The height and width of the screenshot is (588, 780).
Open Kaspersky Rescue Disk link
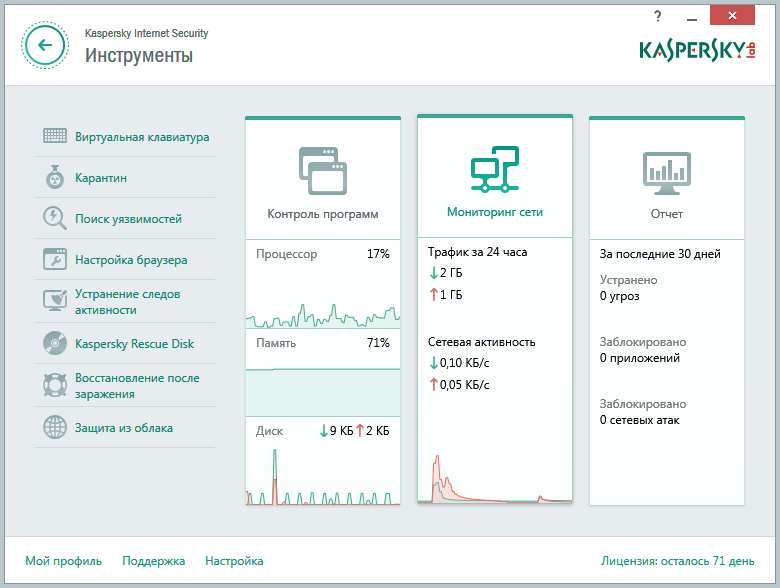[134, 344]
